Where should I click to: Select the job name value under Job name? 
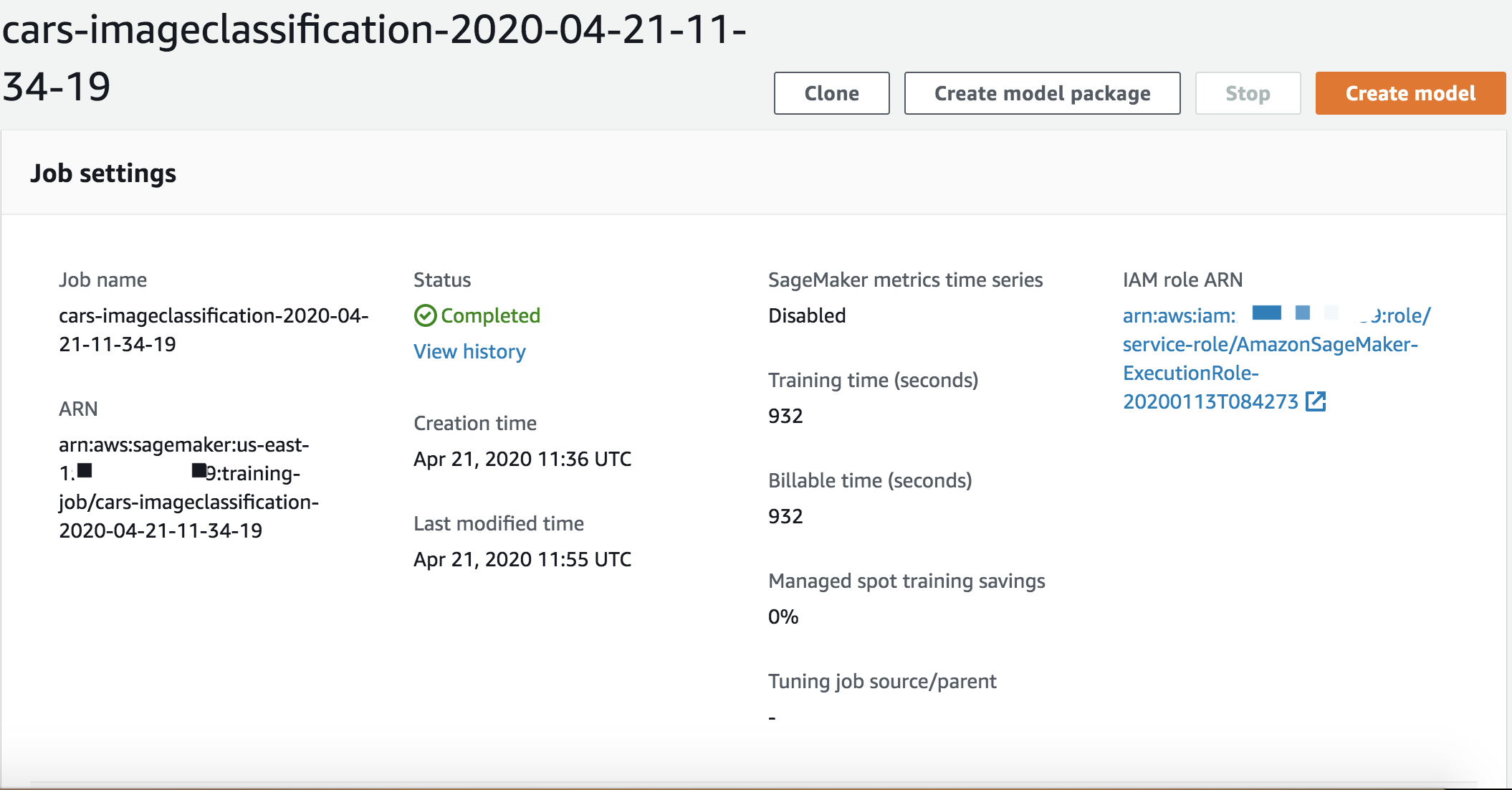(214, 330)
